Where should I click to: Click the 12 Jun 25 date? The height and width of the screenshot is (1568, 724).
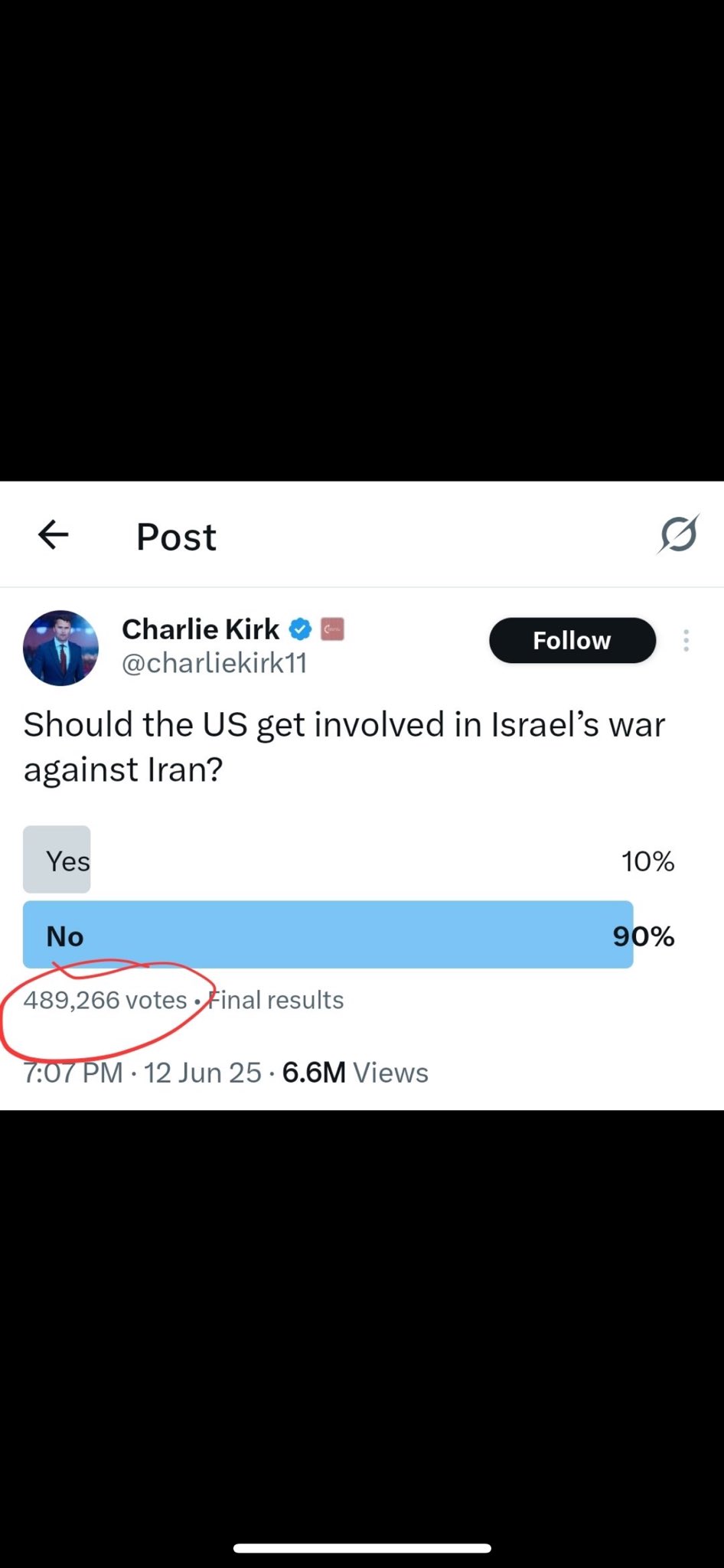coord(203,1073)
